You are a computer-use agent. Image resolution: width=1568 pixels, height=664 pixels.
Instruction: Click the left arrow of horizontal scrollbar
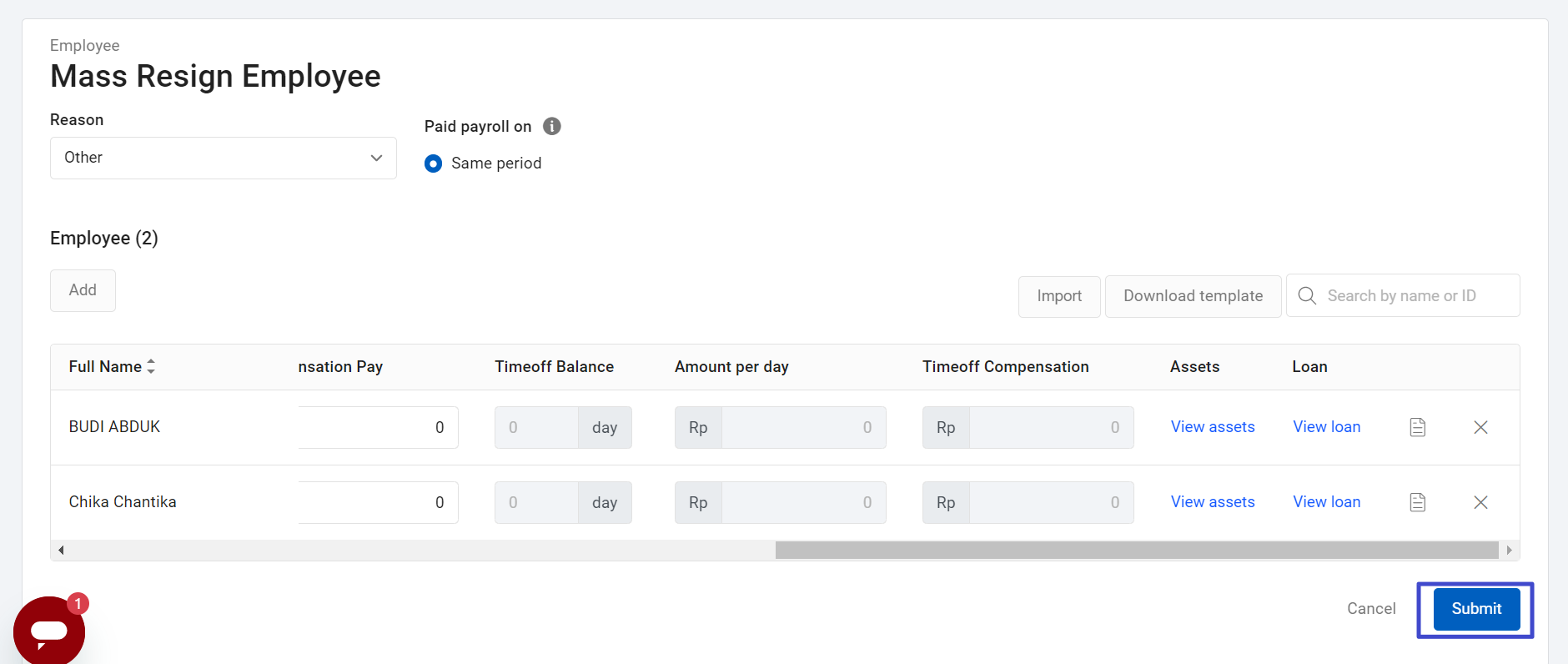[x=61, y=550]
